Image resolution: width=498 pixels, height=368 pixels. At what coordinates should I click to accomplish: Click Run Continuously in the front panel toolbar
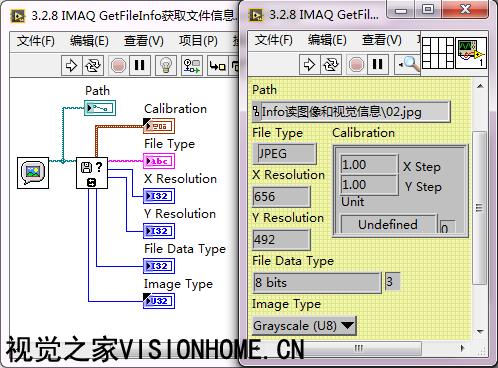(330, 64)
